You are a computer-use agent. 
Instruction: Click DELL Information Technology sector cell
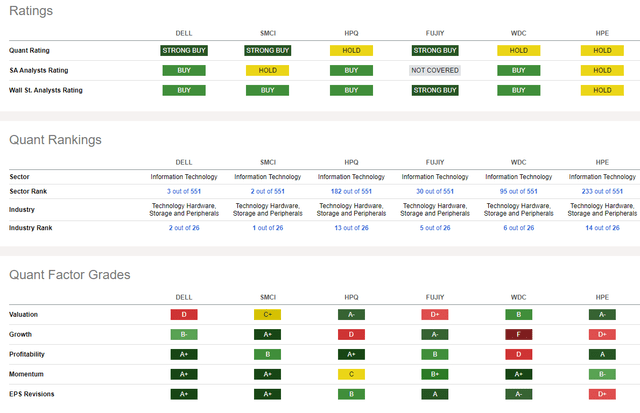click(184, 177)
